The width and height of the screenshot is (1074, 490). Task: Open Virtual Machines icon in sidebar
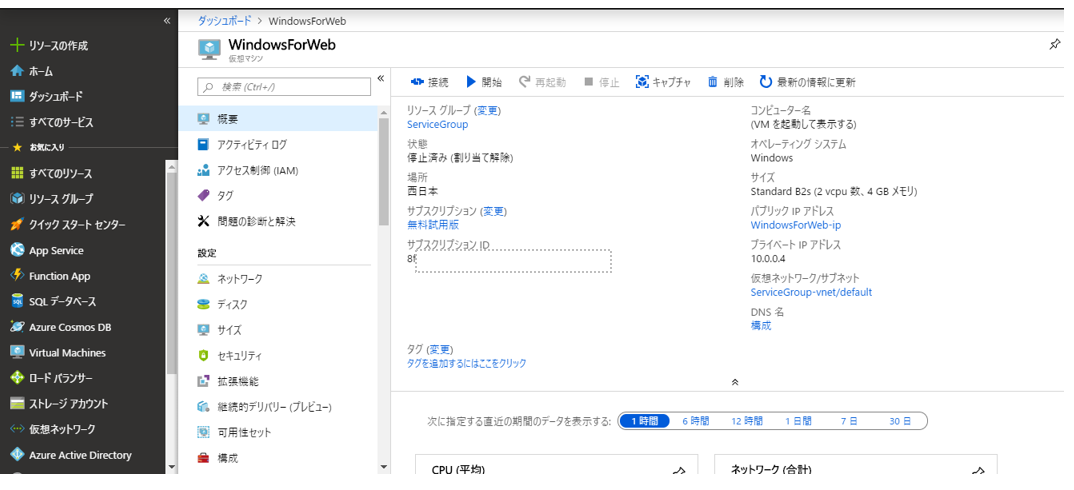18,352
